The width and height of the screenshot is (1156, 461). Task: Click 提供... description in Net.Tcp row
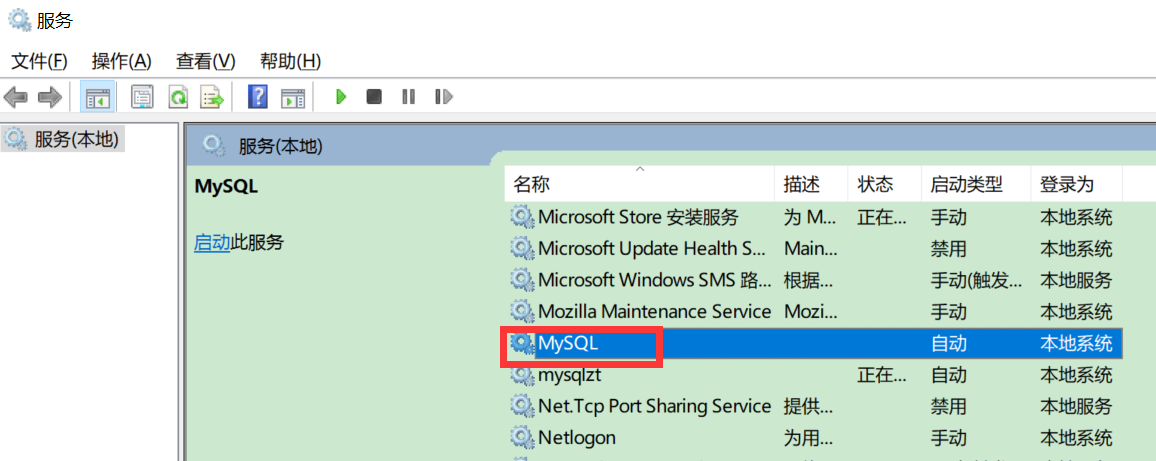tap(809, 406)
